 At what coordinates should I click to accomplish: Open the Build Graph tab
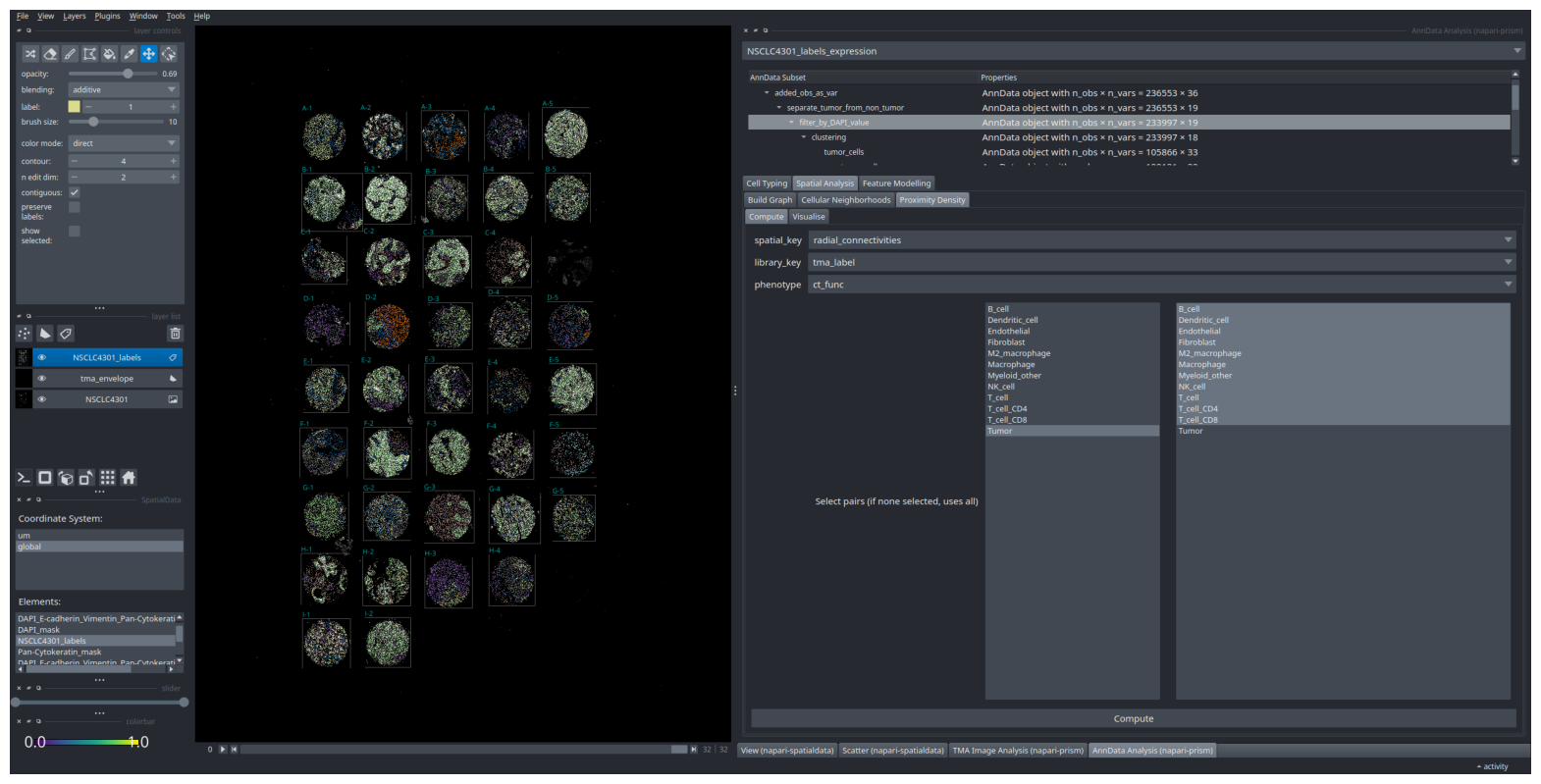[770, 200]
